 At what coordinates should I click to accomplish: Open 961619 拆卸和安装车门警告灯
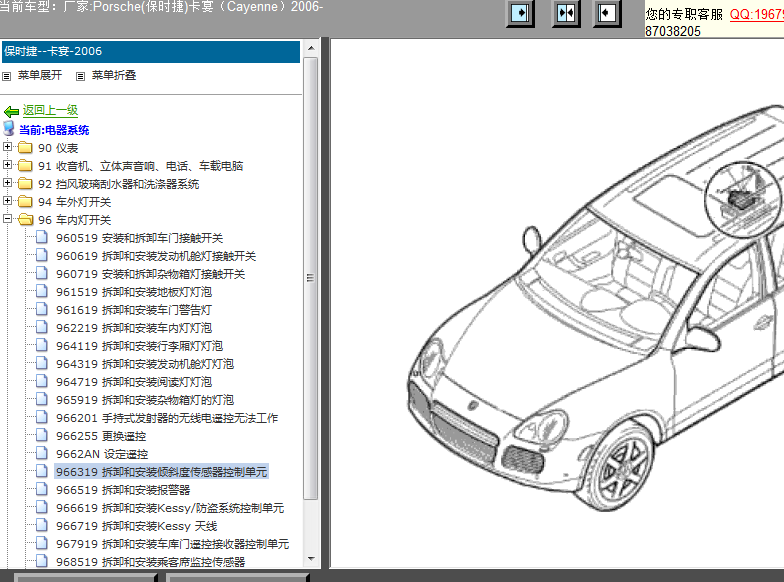pyautogui.click(x=134, y=310)
